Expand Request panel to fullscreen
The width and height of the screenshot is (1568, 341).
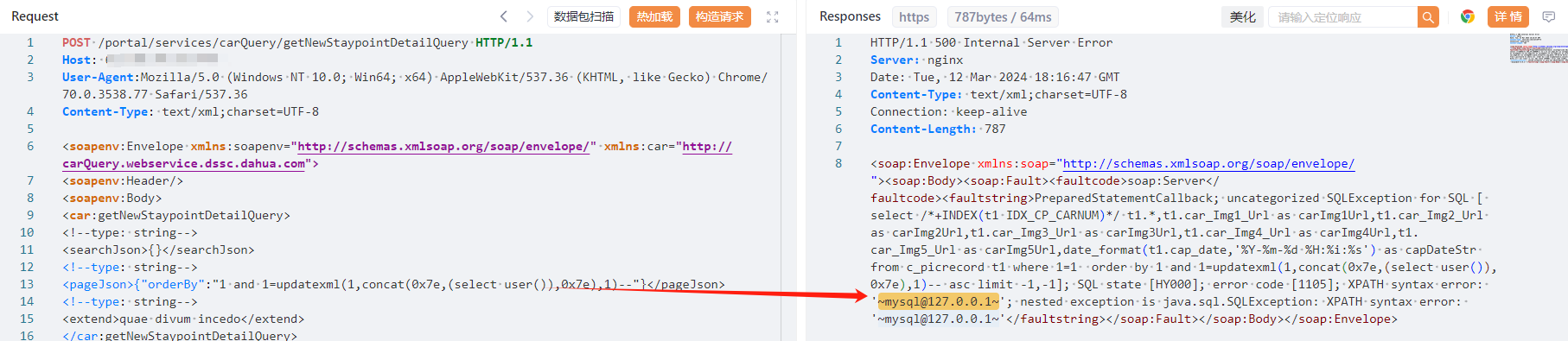coord(773,16)
